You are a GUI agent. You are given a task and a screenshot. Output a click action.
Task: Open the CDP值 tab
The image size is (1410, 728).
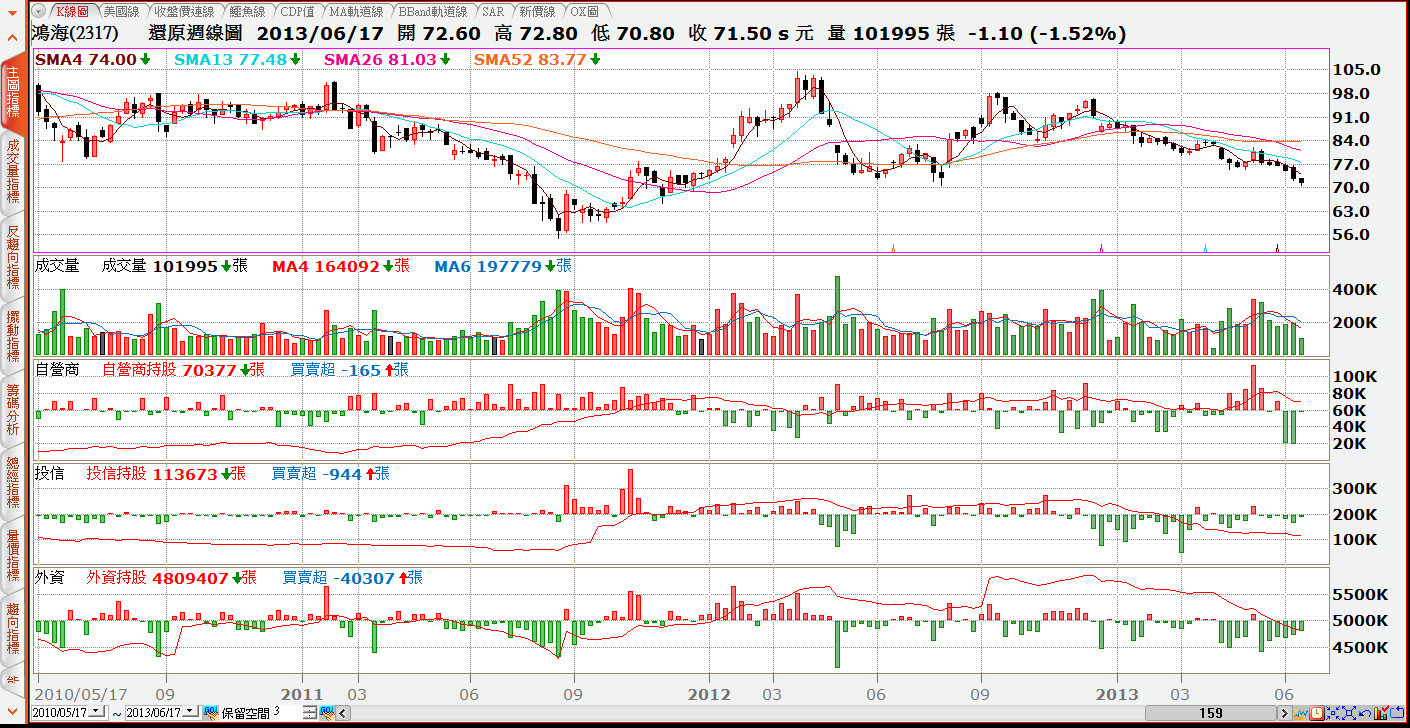click(298, 11)
